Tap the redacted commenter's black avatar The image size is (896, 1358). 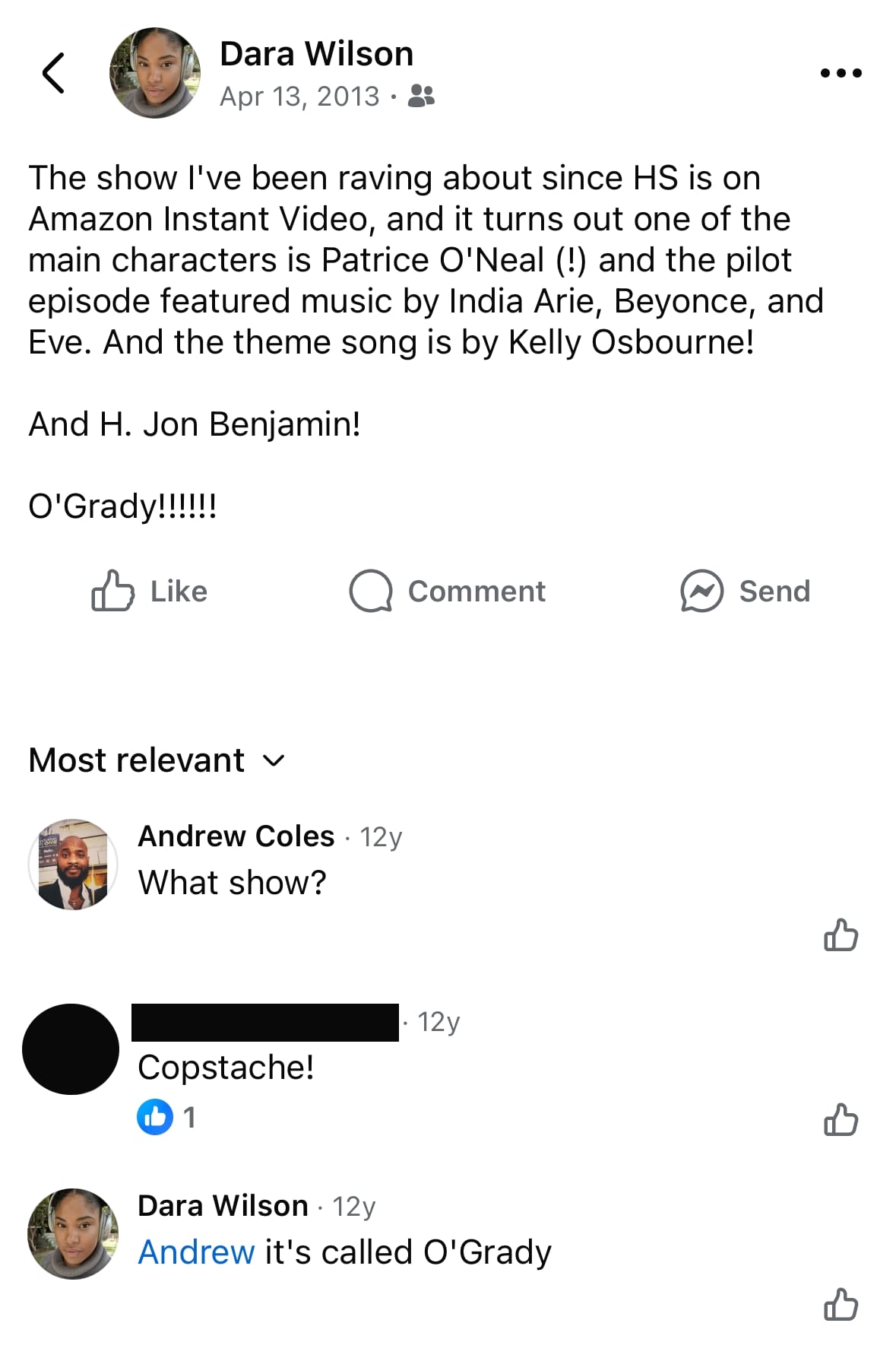(x=71, y=1049)
